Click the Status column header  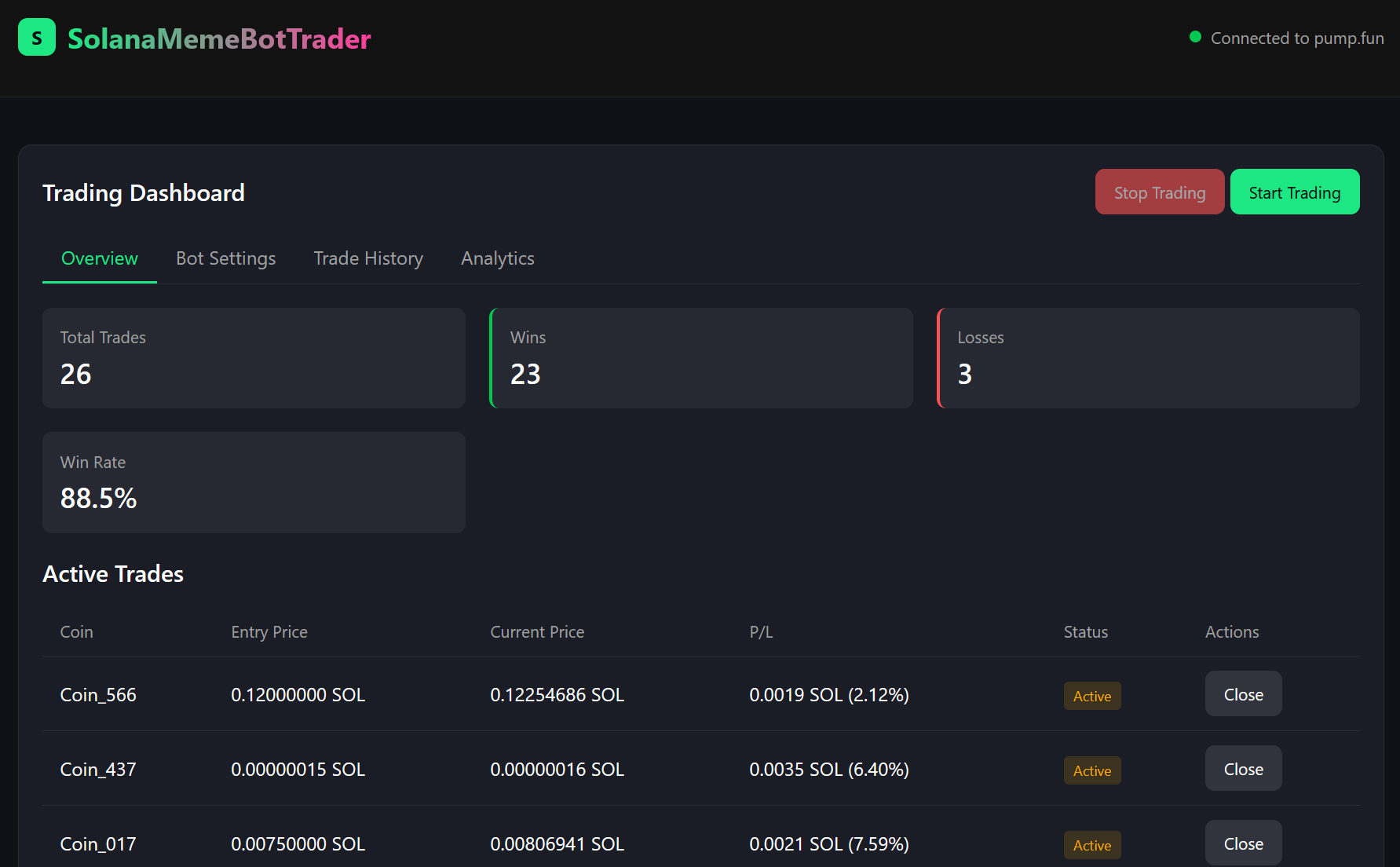pos(1086,632)
